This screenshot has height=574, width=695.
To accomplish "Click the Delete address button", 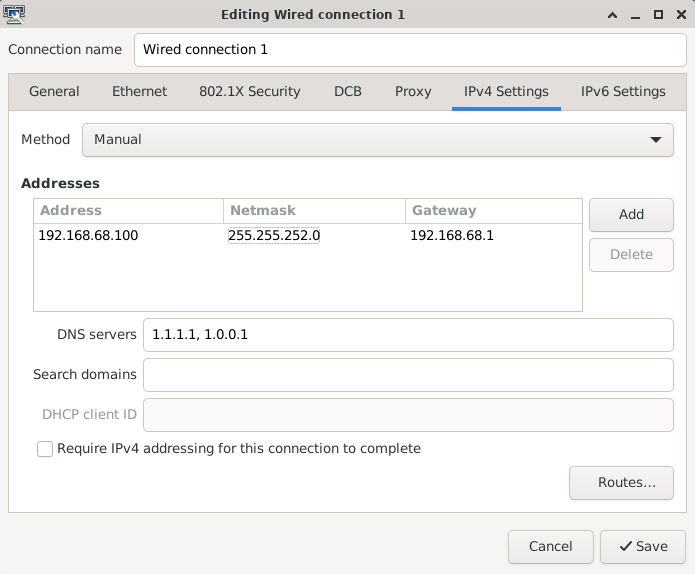I will [x=631, y=254].
